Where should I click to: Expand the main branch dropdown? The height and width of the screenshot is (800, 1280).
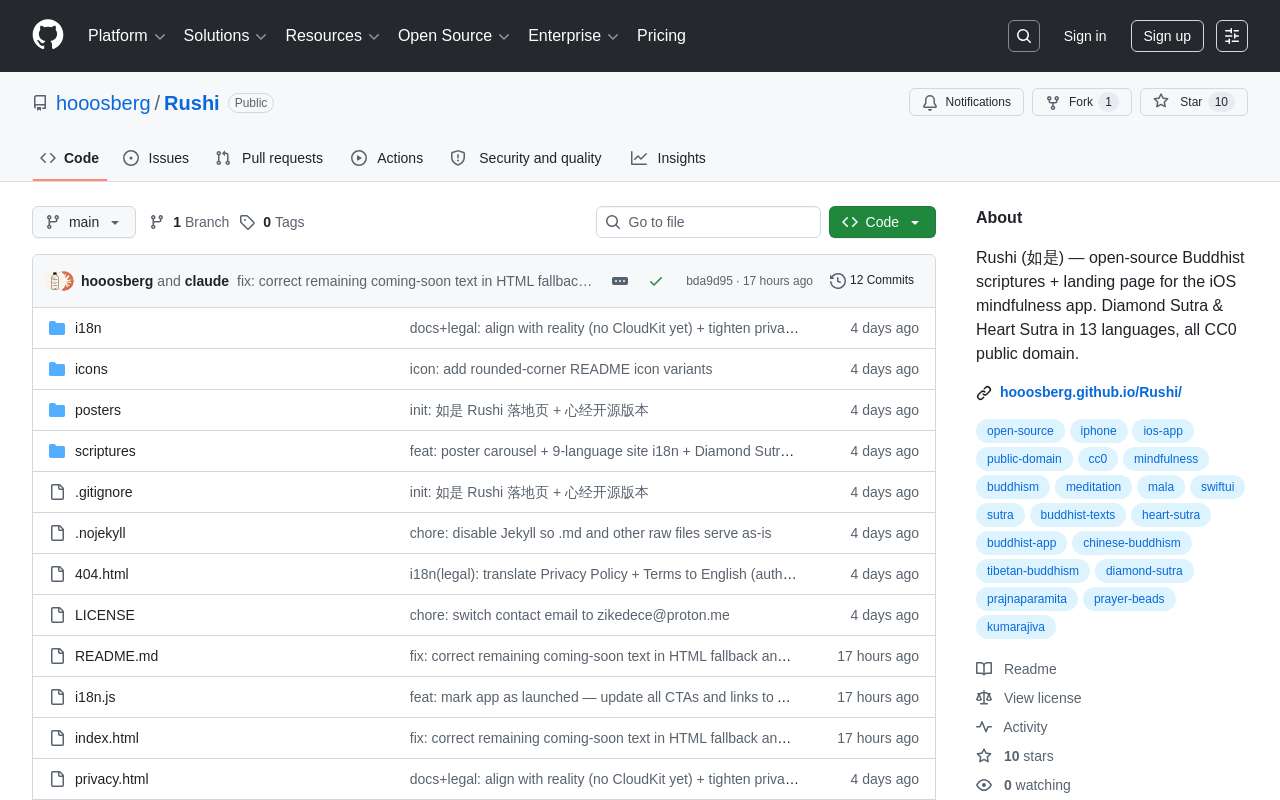tap(84, 222)
